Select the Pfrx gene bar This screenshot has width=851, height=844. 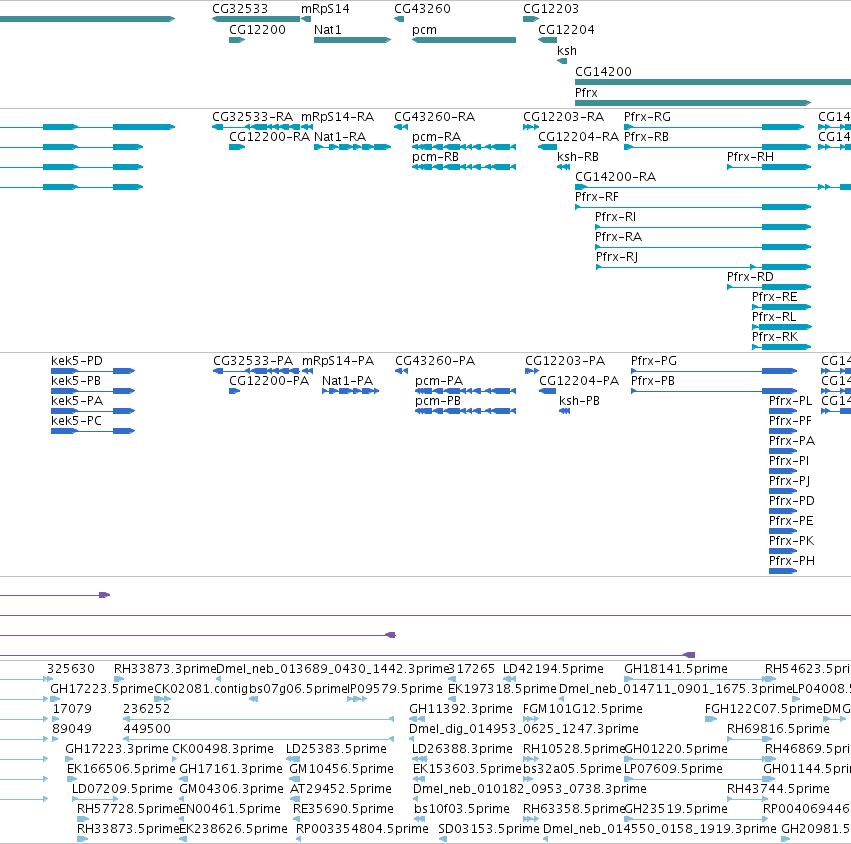pyautogui.click(x=693, y=103)
